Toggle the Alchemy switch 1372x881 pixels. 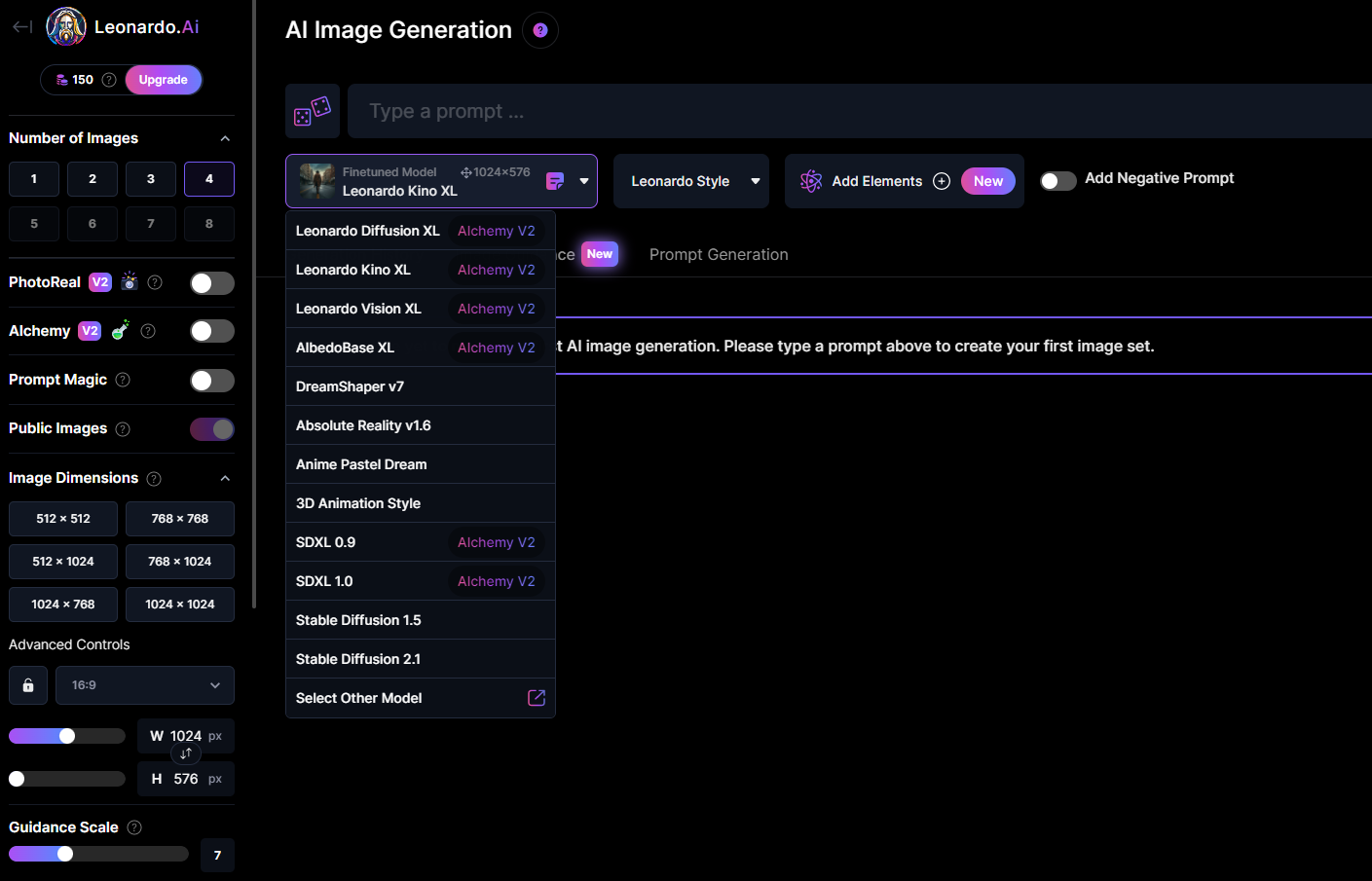point(212,331)
